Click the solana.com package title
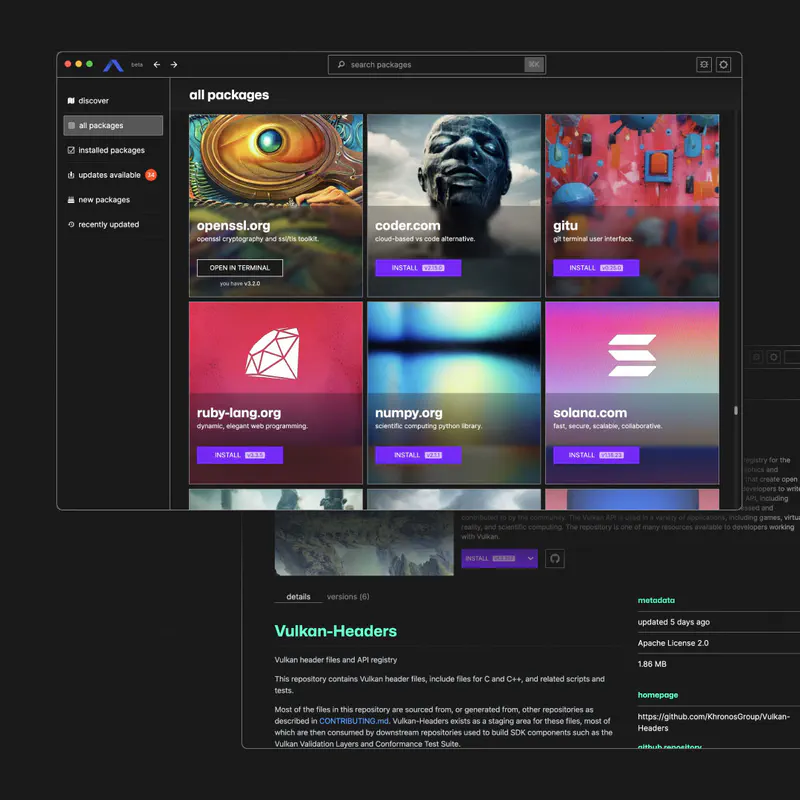Image resolution: width=800 pixels, height=800 pixels. pos(590,413)
